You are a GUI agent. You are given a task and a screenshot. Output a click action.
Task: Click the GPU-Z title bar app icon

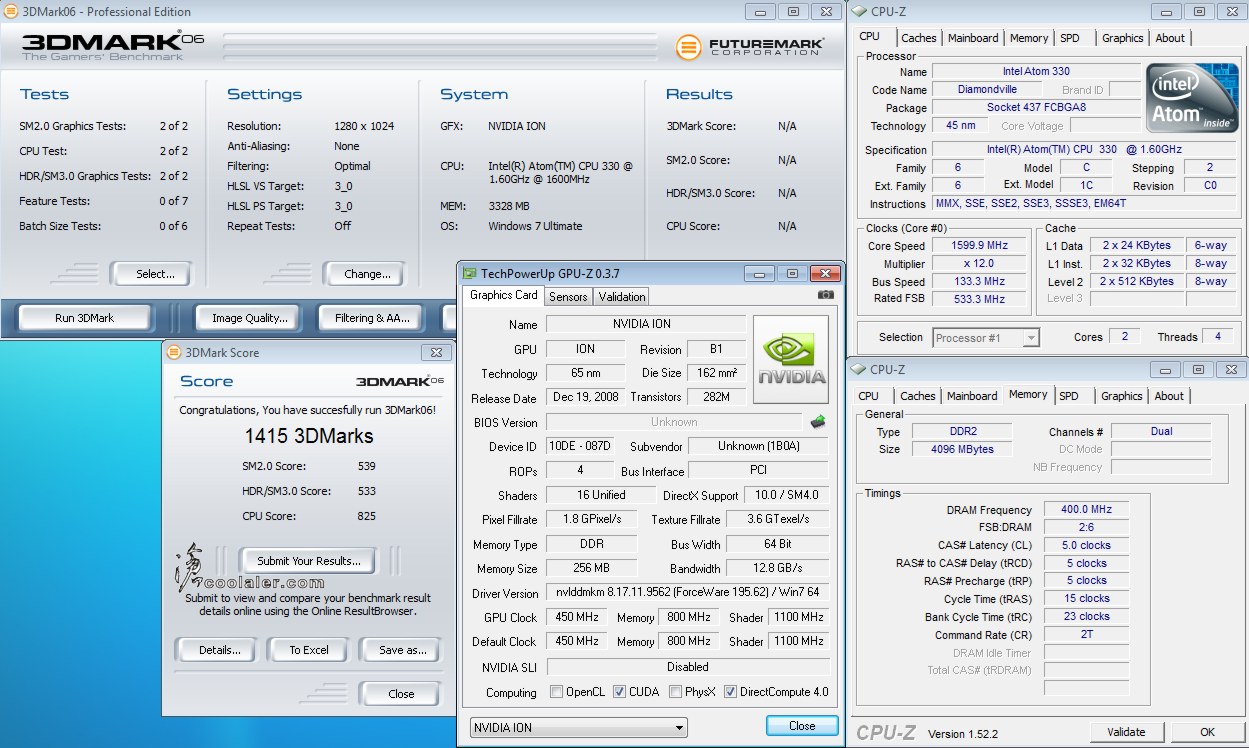coord(470,273)
